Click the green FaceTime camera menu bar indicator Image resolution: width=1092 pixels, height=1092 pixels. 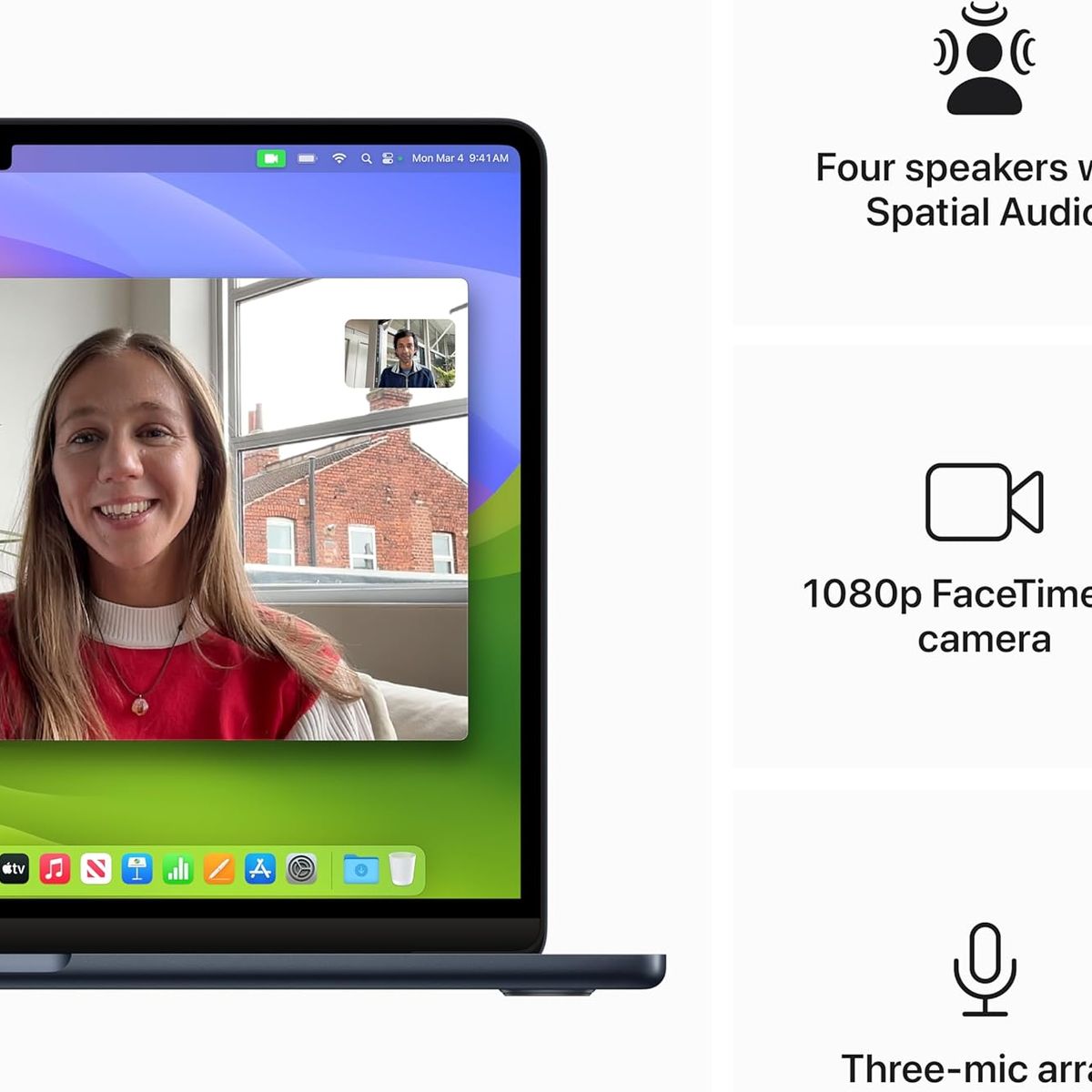click(270, 158)
